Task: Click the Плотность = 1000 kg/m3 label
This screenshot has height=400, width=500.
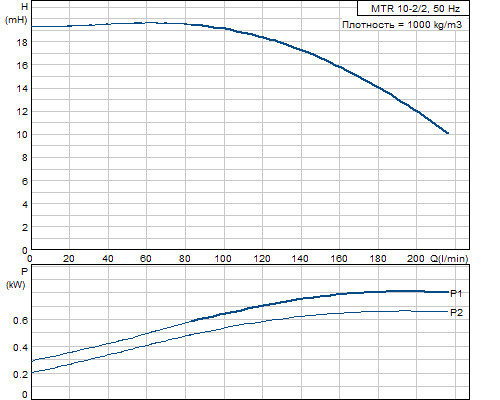Action: [402, 25]
